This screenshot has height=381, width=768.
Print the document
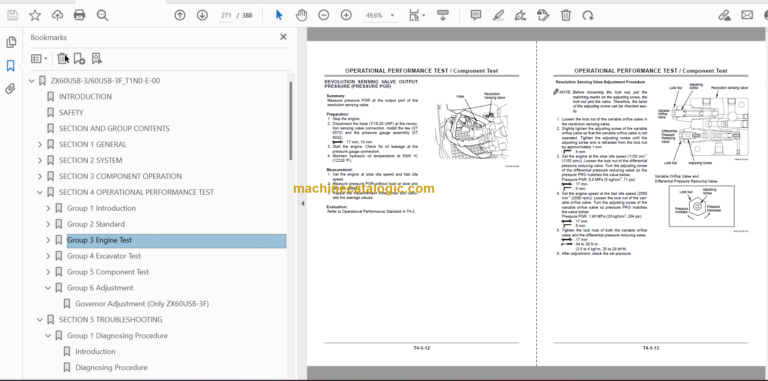click(79, 15)
